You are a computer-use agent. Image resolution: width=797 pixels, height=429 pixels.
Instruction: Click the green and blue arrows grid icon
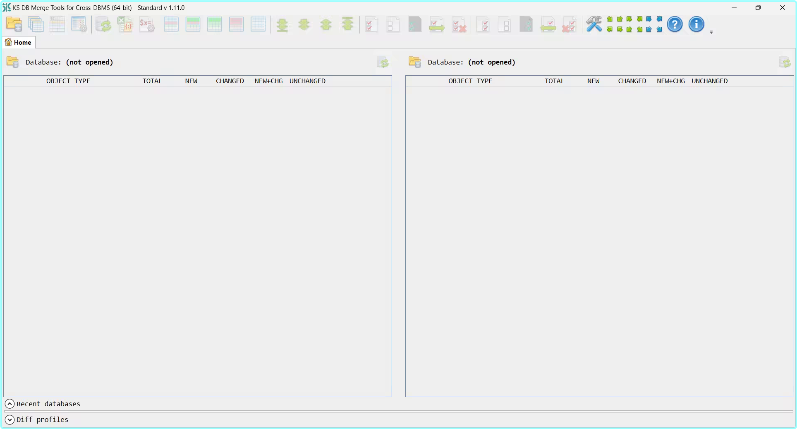click(x=635, y=24)
